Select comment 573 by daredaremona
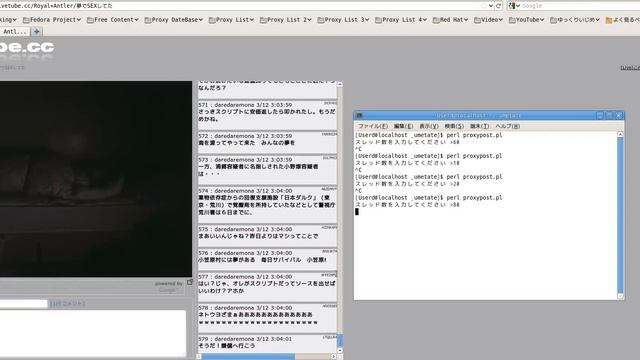640x360 pixels. coord(267,170)
